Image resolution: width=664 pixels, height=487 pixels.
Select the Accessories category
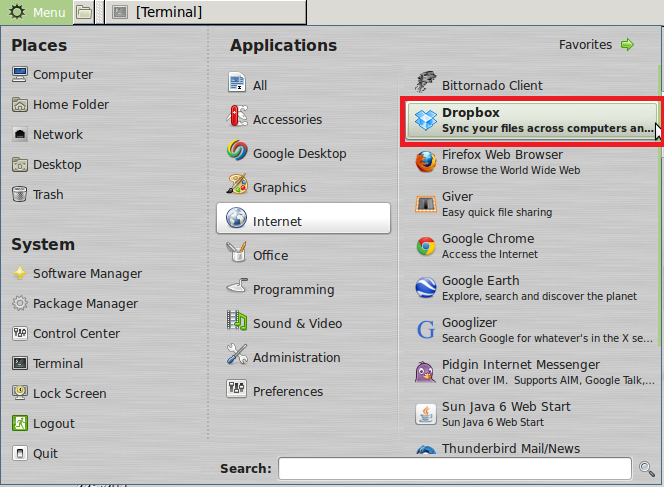tap(303, 116)
